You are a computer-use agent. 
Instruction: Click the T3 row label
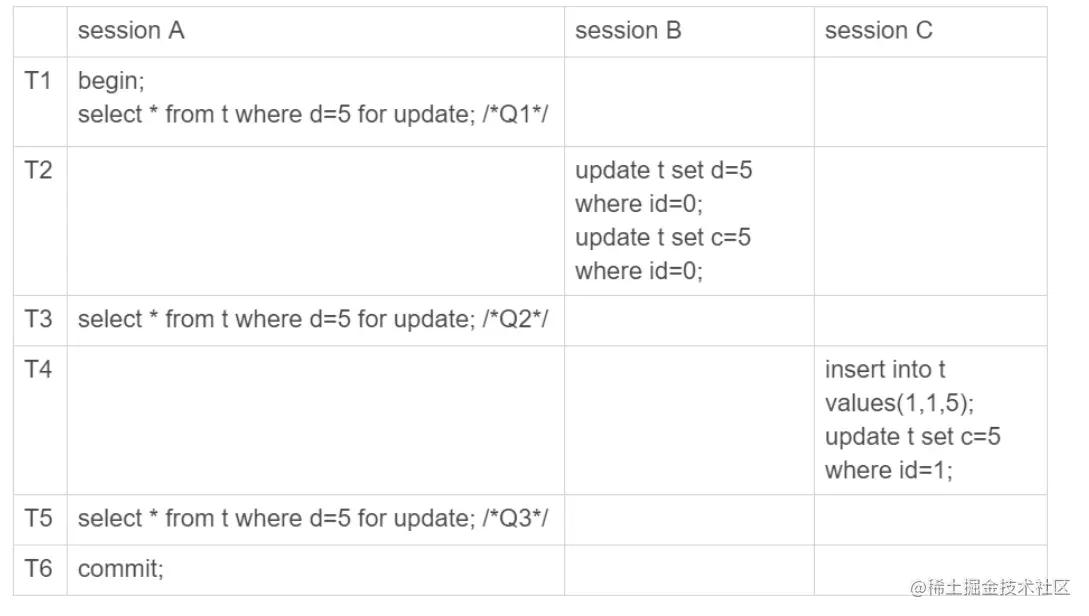point(38,319)
